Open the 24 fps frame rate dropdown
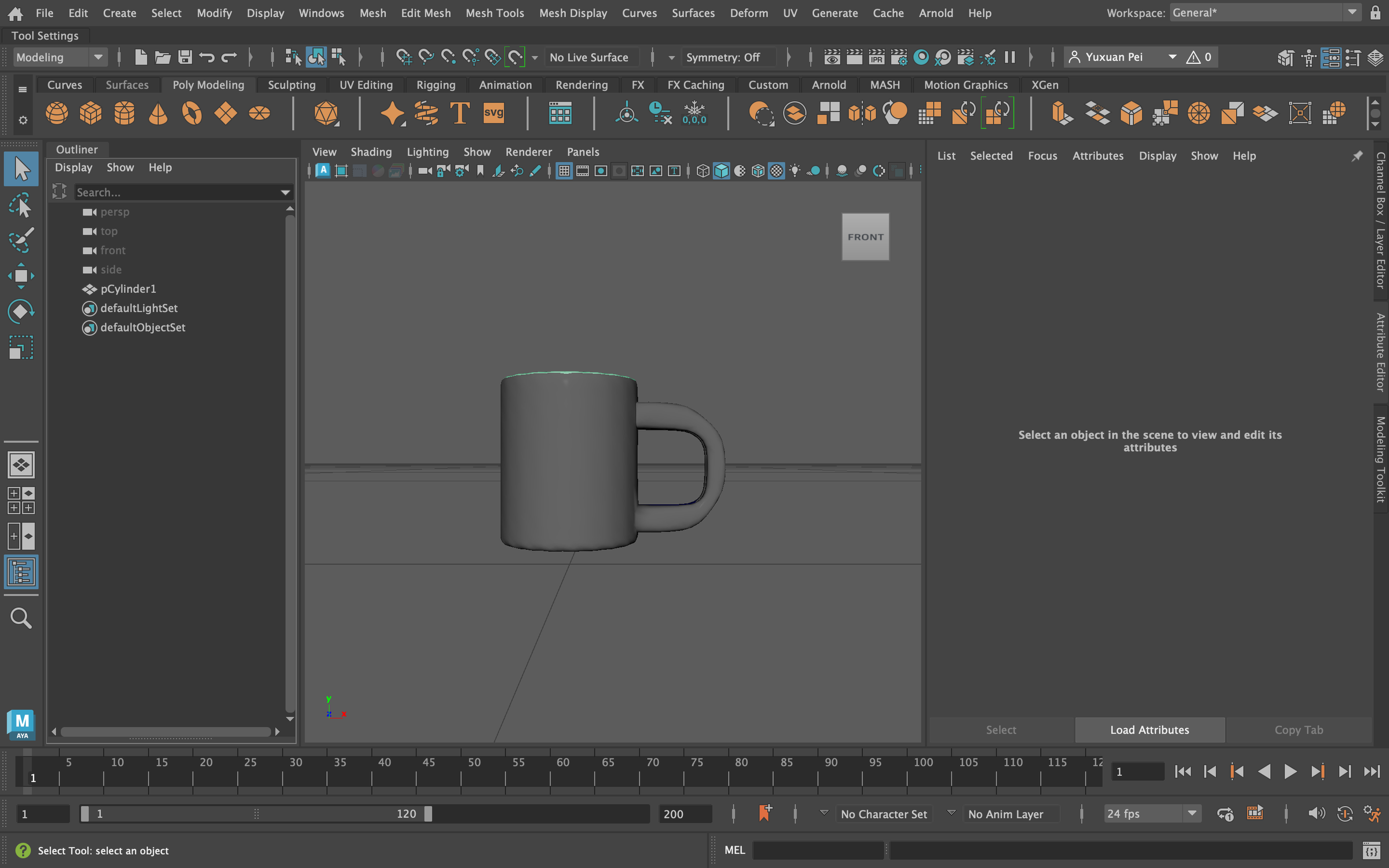This screenshot has width=1389, height=868. 1191,814
